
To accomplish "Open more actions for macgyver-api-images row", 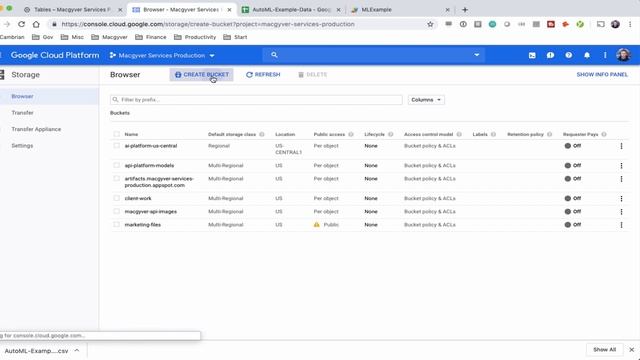I will tap(621, 212).
